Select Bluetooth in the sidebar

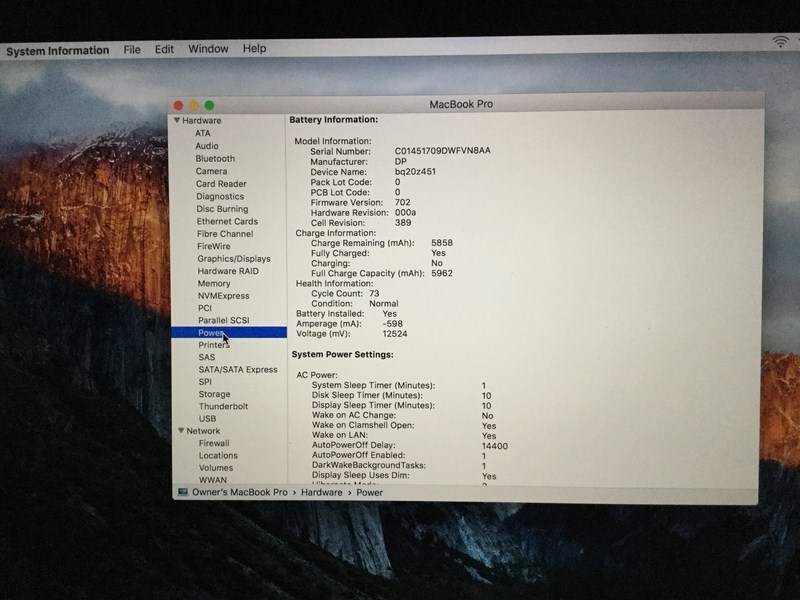pos(215,158)
